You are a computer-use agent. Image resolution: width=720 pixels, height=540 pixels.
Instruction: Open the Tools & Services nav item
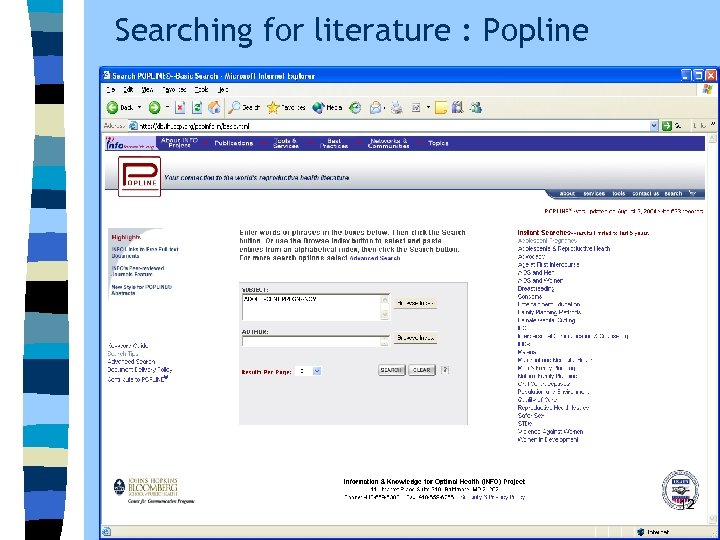(x=286, y=143)
